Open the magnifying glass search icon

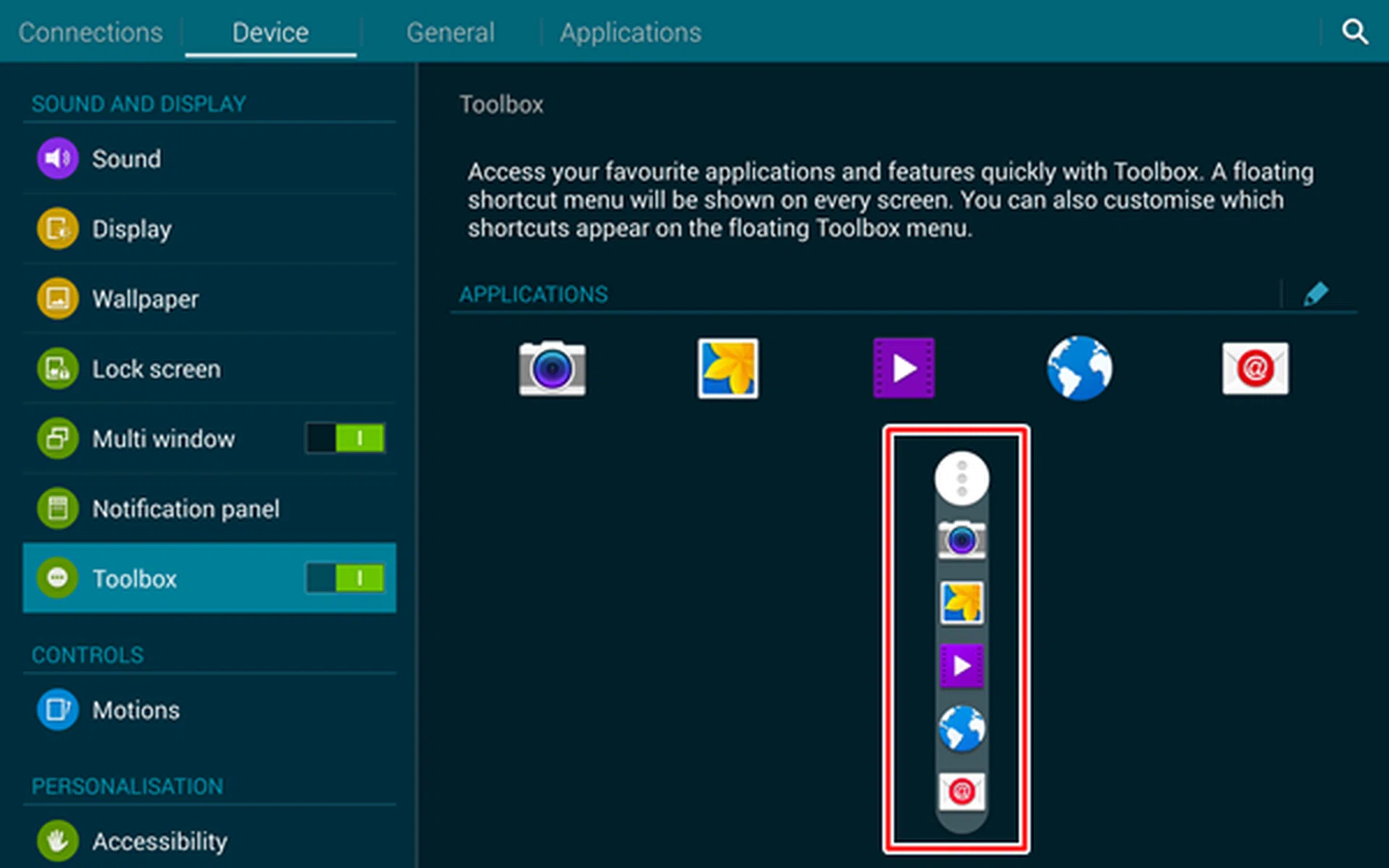1354,31
